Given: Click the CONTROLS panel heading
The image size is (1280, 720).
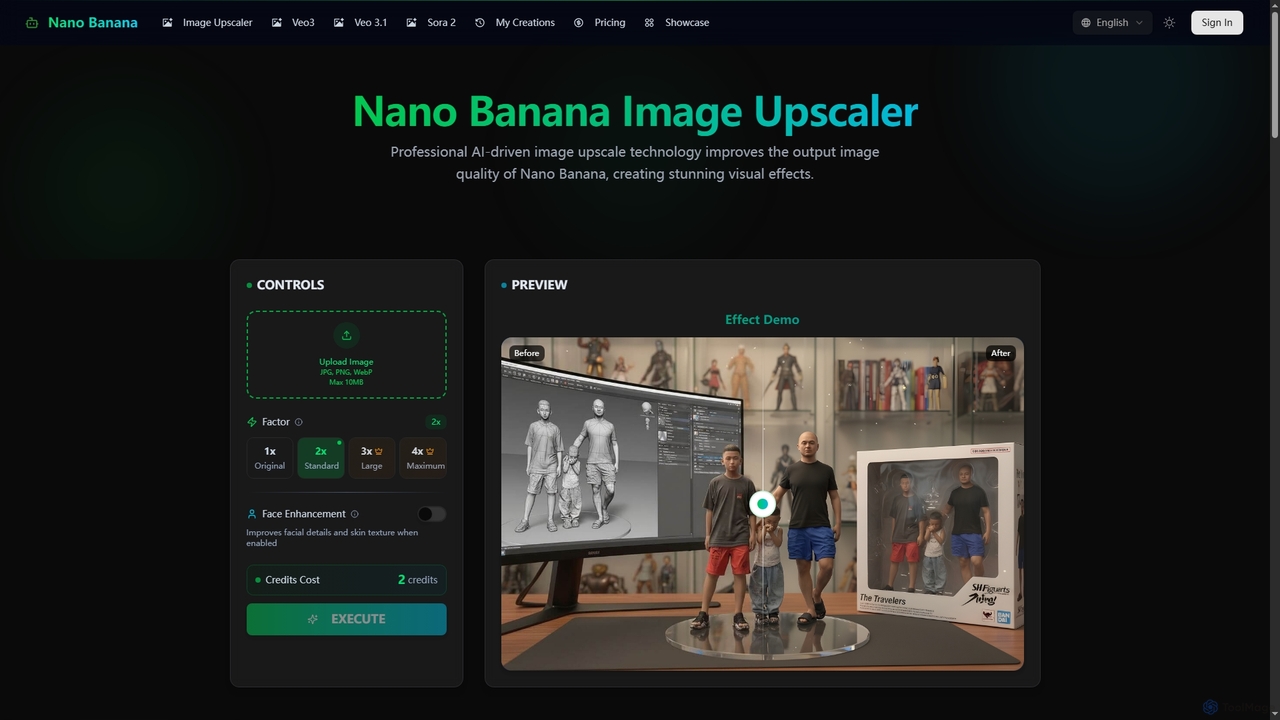Looking at the screenshot, I should coord(290,285).
